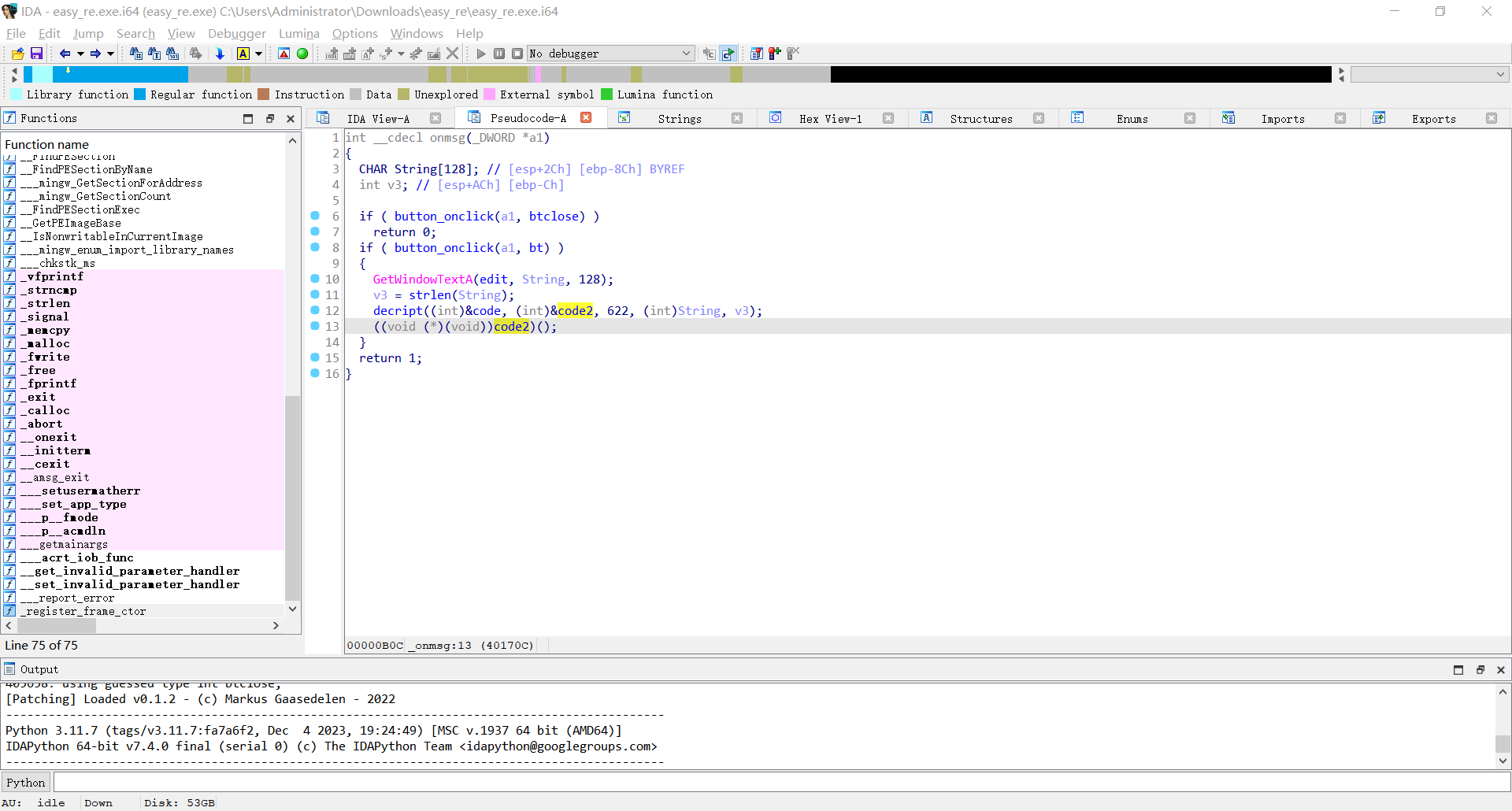Viewport: 1512px width, 811px height.
Task: Click the Regular function legend color swatch
Action: pyautogui.click(x=140, y=94)
